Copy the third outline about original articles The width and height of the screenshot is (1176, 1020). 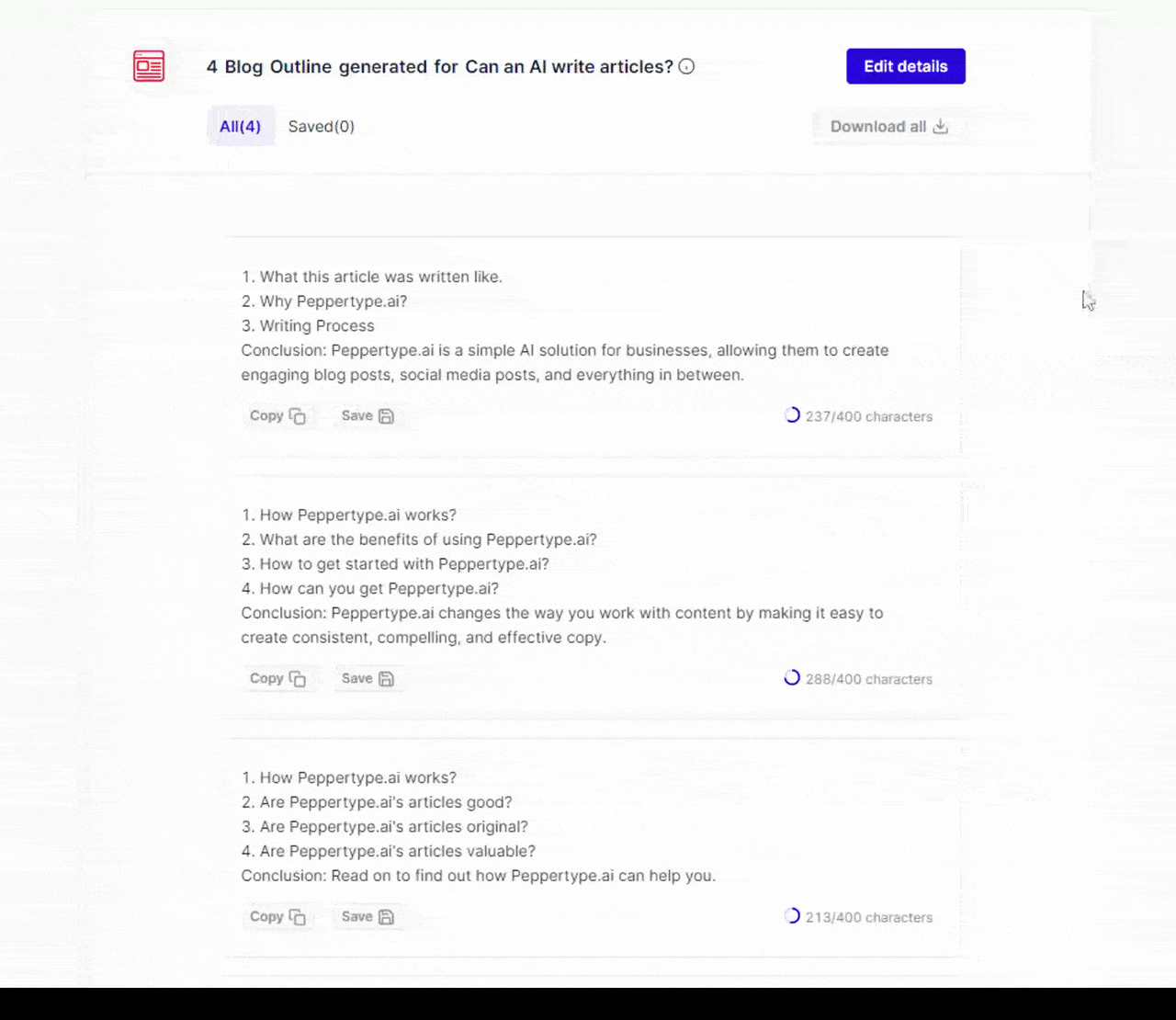pyautogui.click(x=277, y=916)
